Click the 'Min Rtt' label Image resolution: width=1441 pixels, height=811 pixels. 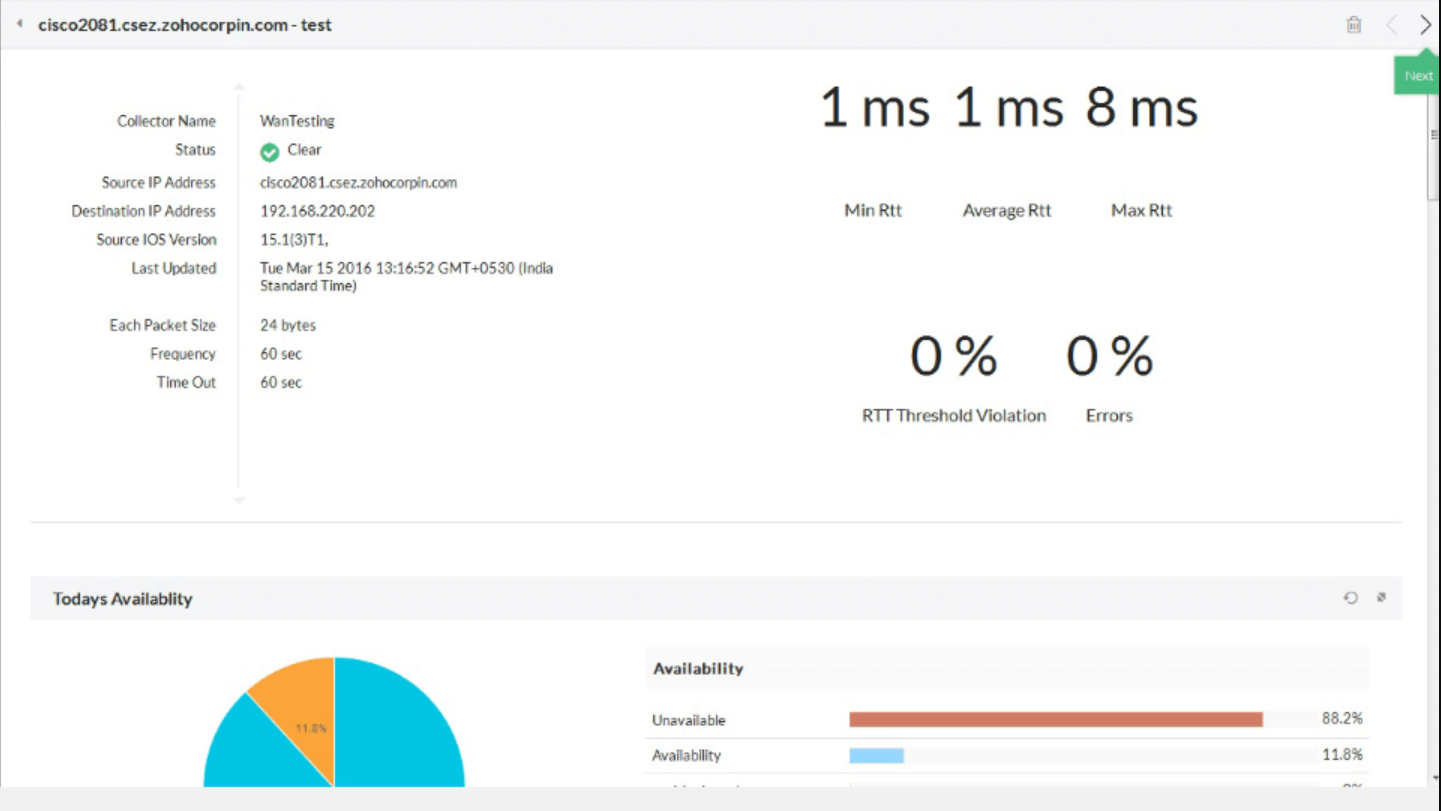point(873,210)
